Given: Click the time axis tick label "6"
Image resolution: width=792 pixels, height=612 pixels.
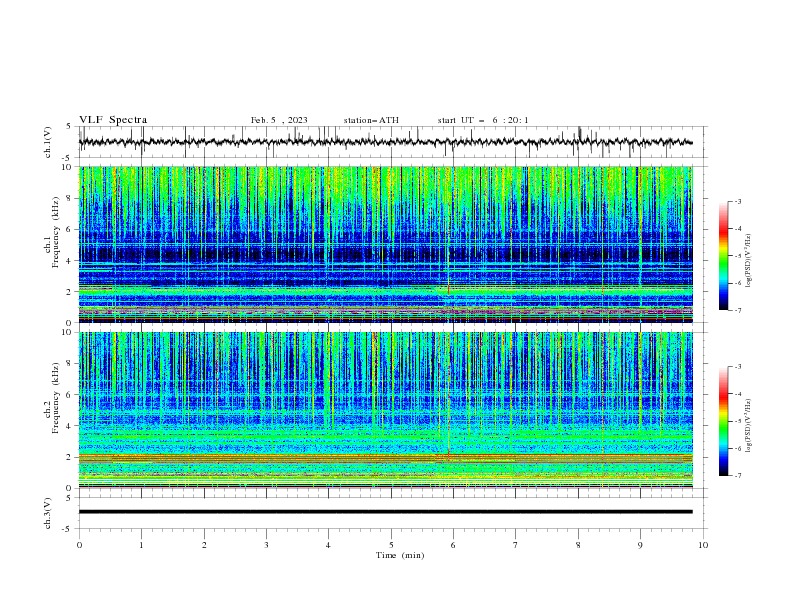Looking at the screenshot, I should [453, 545].
